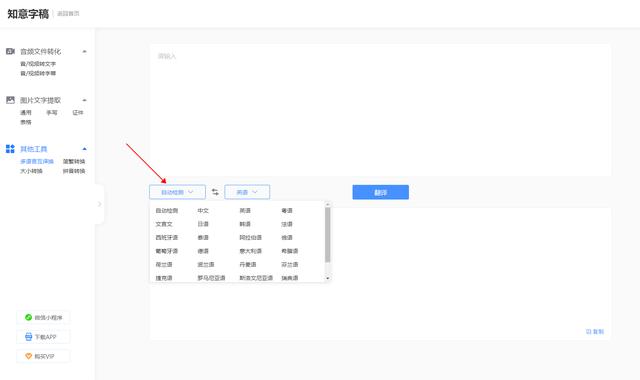The image size is (640, 380).
Task: Open 简繁转换 under 其他工具
Action: [x=74, y=161]
